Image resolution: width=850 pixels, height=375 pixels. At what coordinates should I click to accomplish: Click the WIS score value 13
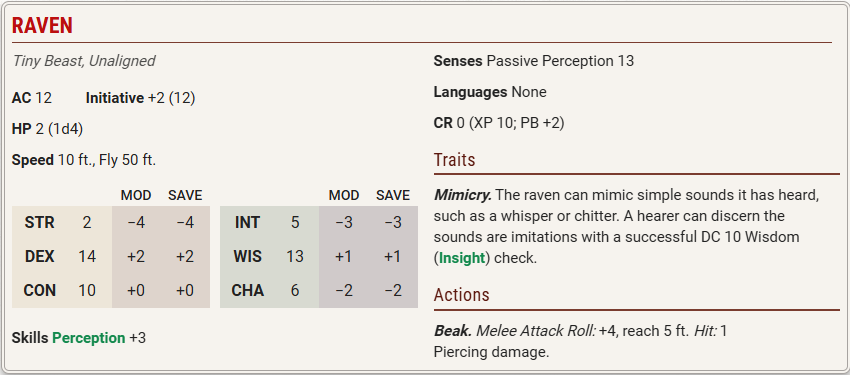point(295,256)
